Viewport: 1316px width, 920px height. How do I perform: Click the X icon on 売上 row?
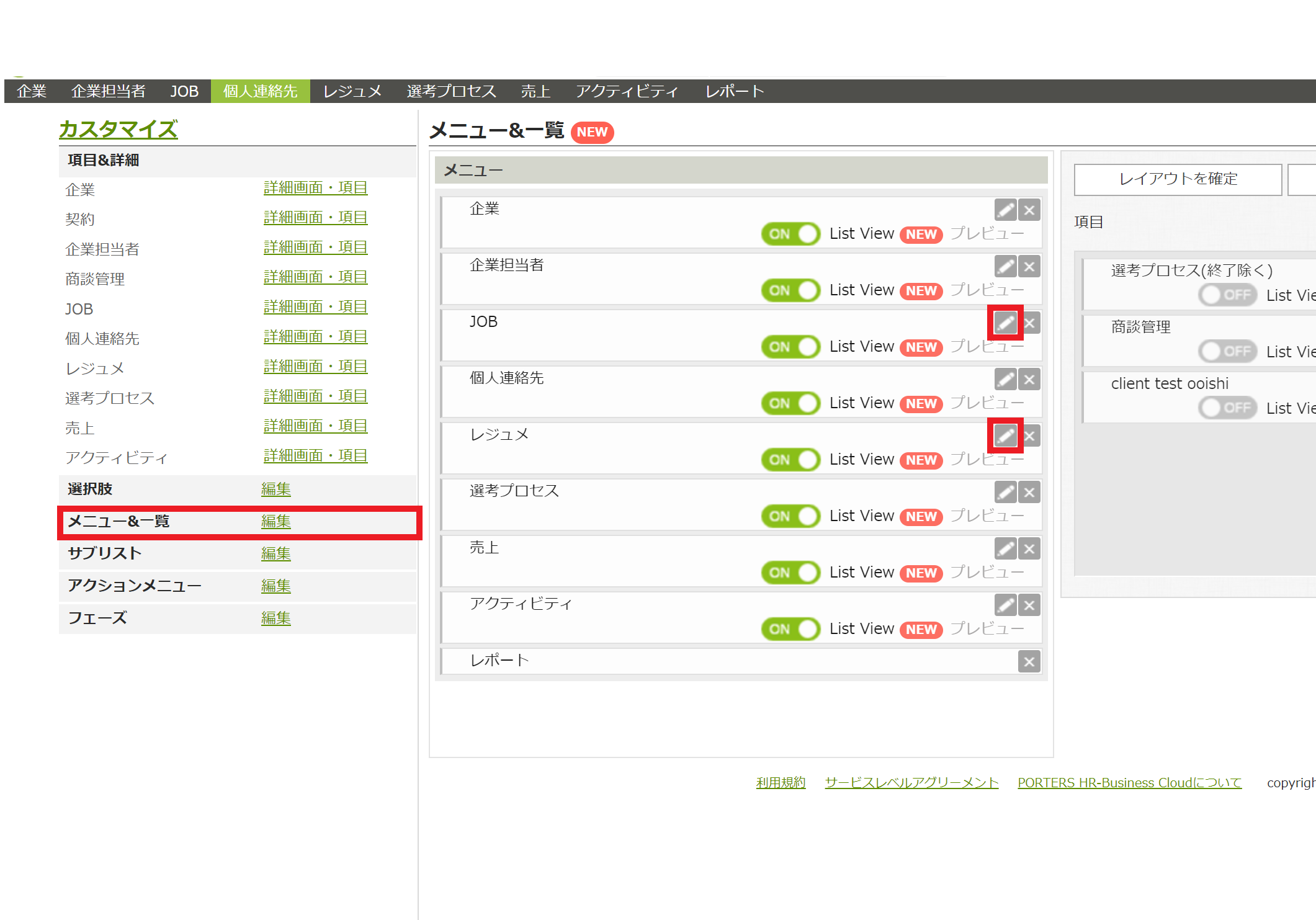pos(1029,548)
